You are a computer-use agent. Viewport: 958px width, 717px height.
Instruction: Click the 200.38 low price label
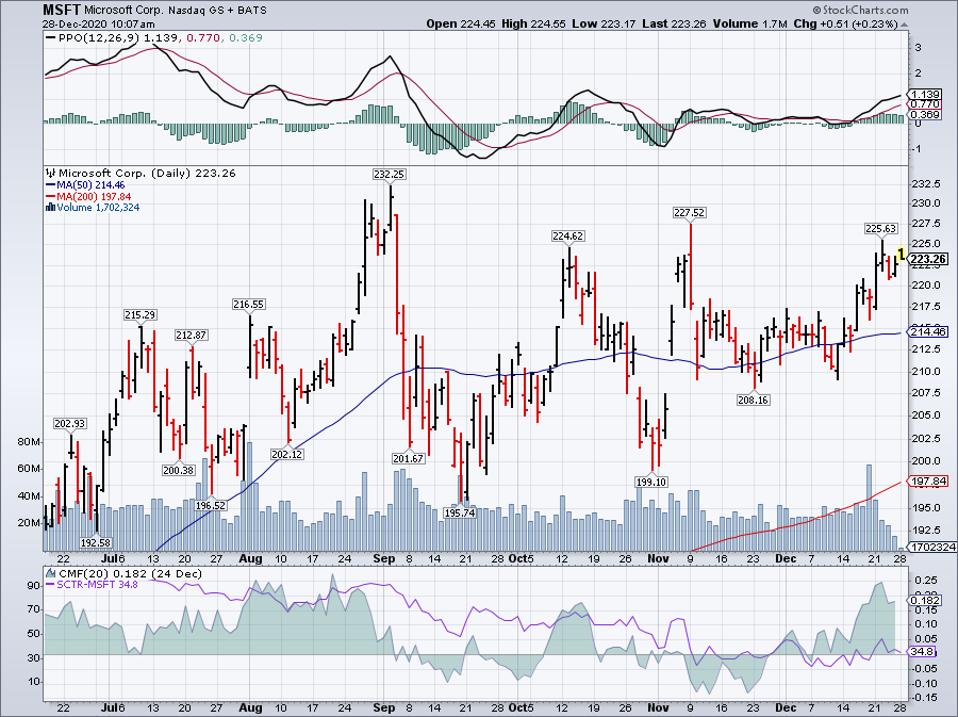178,470
